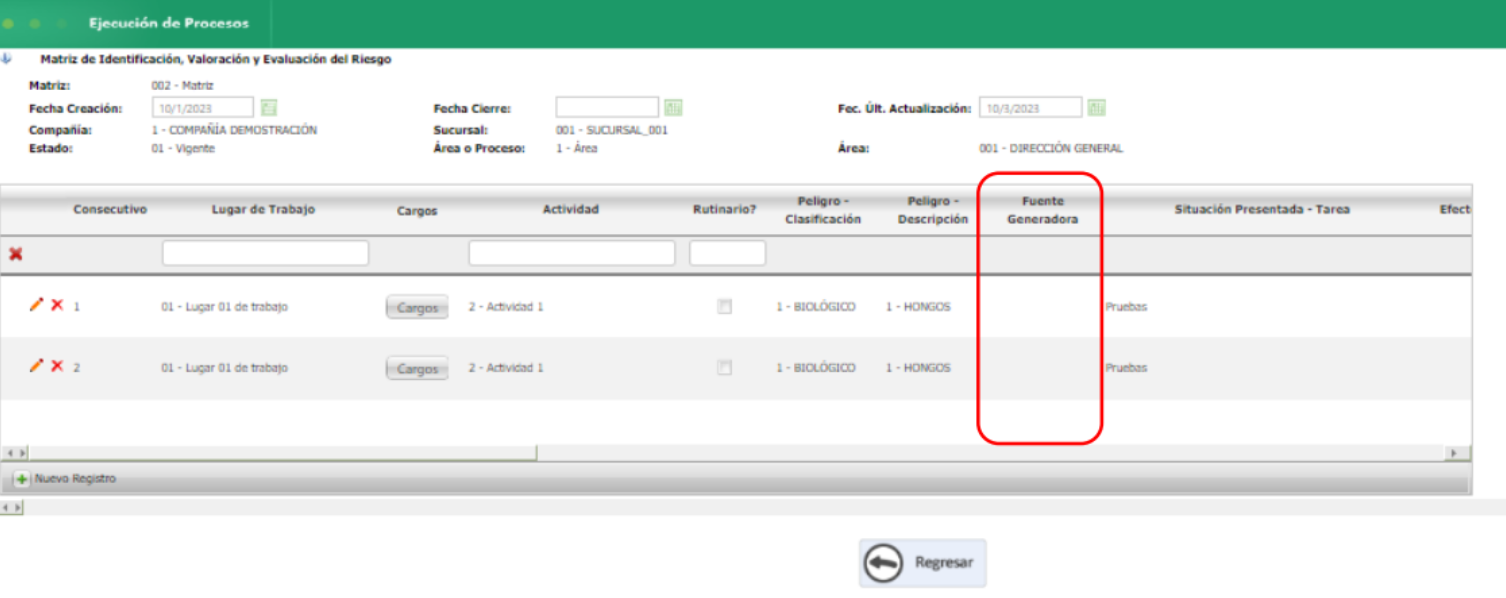The height and width of the screenshot is (598, 1506).
Task: Open Cargos button in row 2
Action: pos(417,369)
